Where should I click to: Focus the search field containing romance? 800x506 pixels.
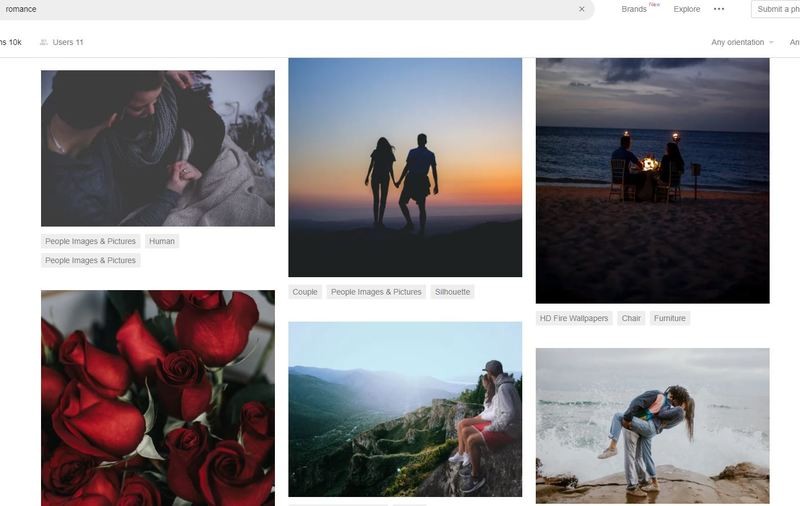click(x=280, y=9)
